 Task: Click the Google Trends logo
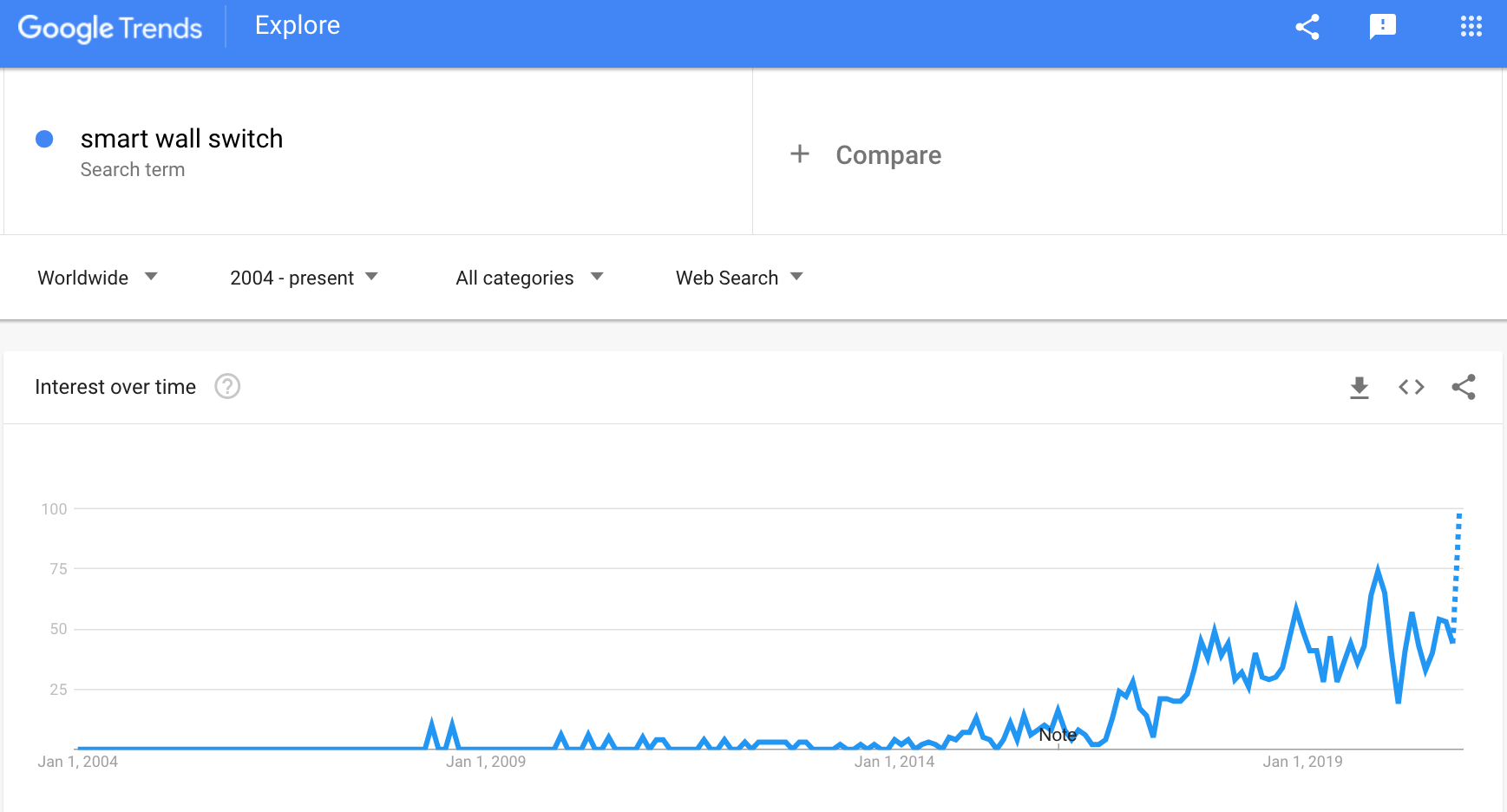click(110, 28)
